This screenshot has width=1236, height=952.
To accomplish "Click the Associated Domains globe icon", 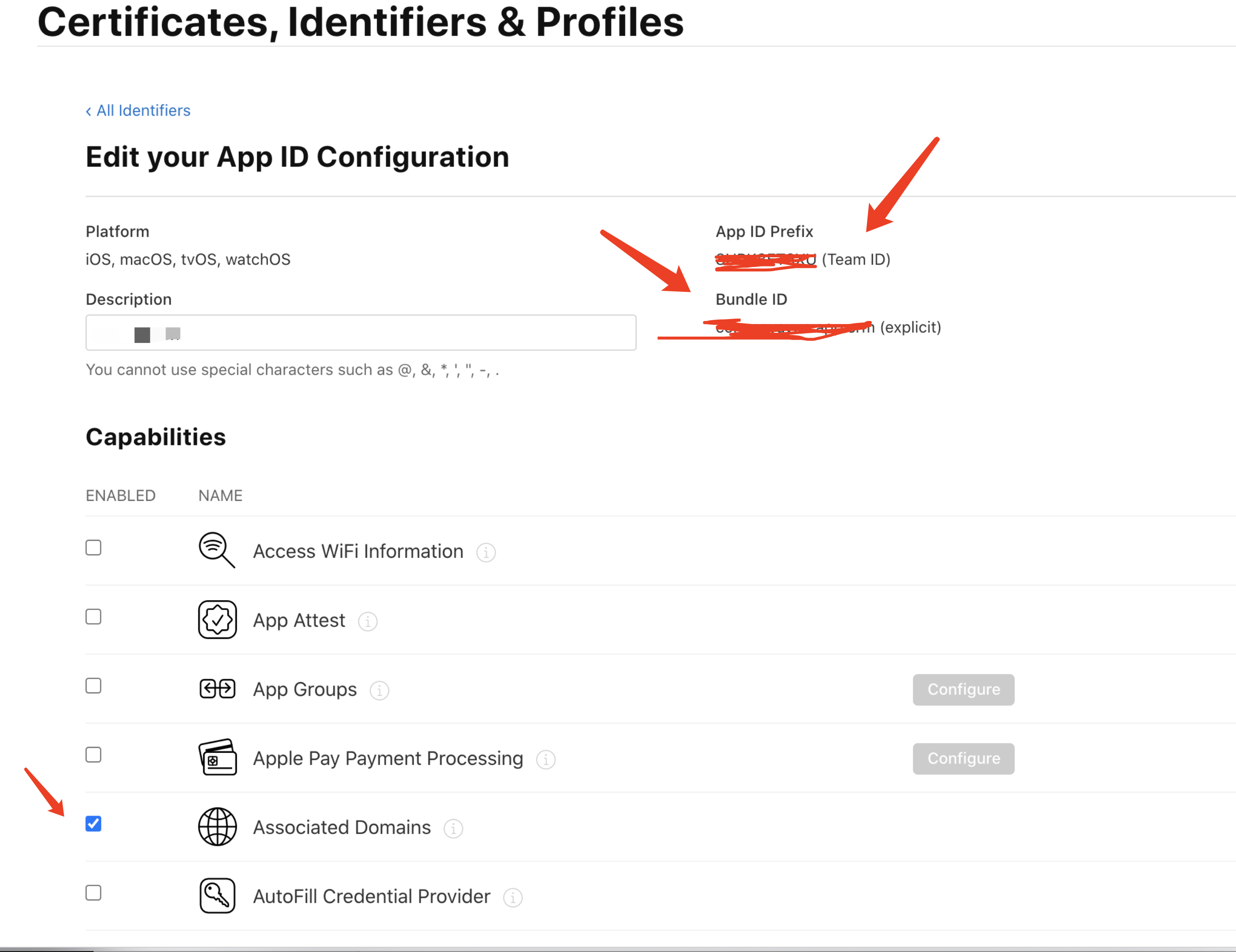I will [217, 827].
